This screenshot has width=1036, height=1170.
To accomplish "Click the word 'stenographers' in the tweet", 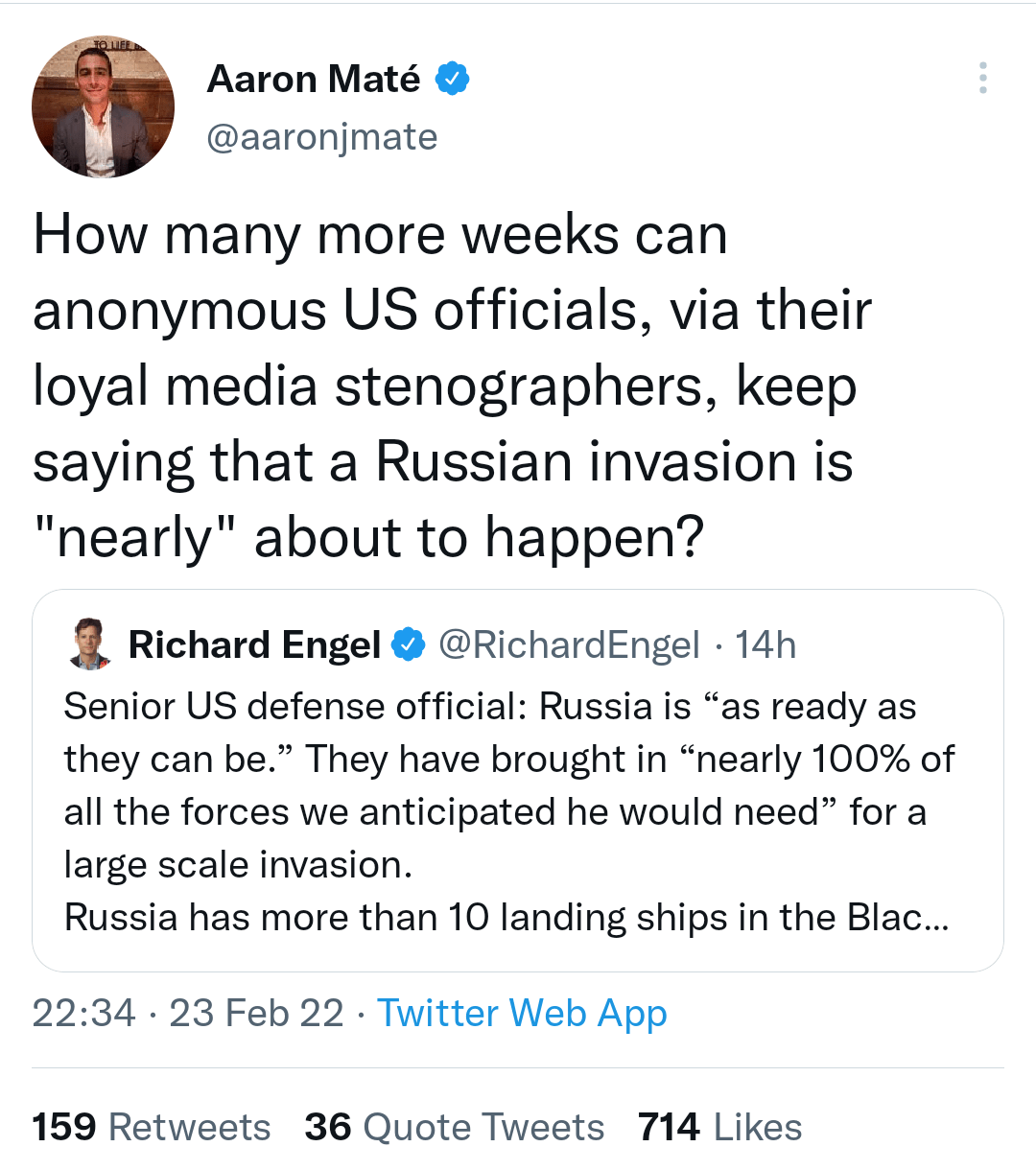I will pyautogui.click(x=526, y=387).
